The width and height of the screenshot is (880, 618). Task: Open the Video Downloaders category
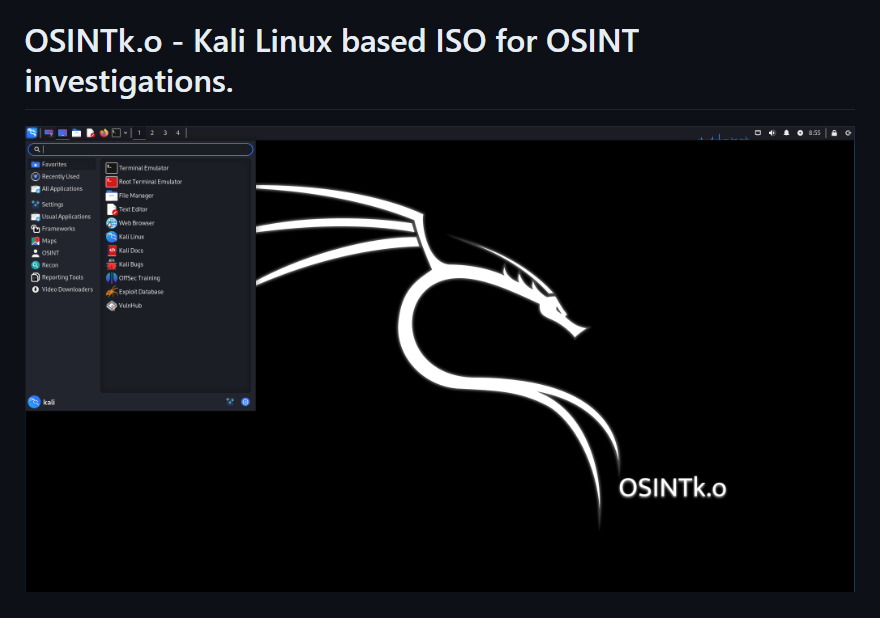tap(62, 290)
